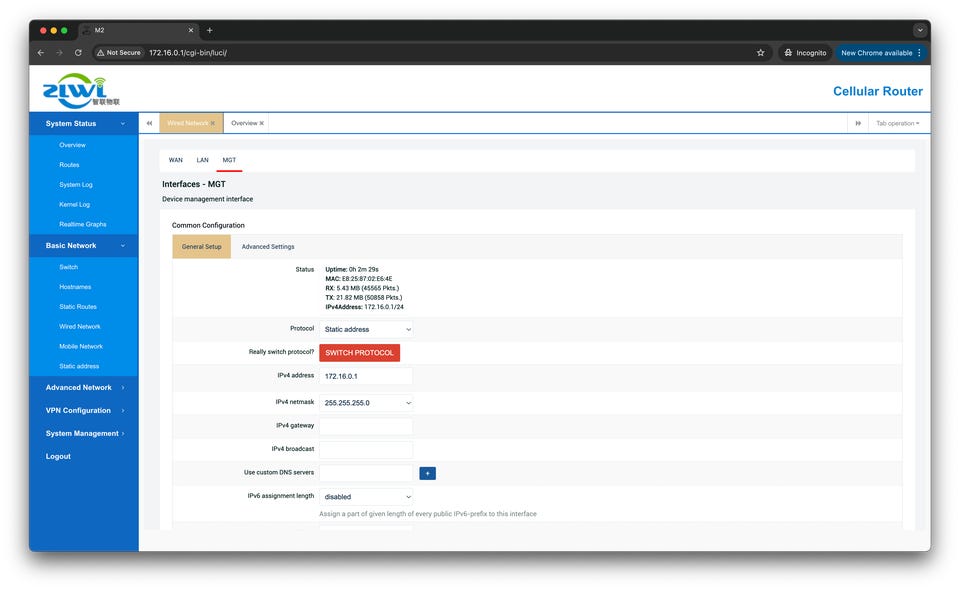Open Wired Network in the sidebar
The height and width of the screenshot is (590, 960).
[x=80, y=327]
